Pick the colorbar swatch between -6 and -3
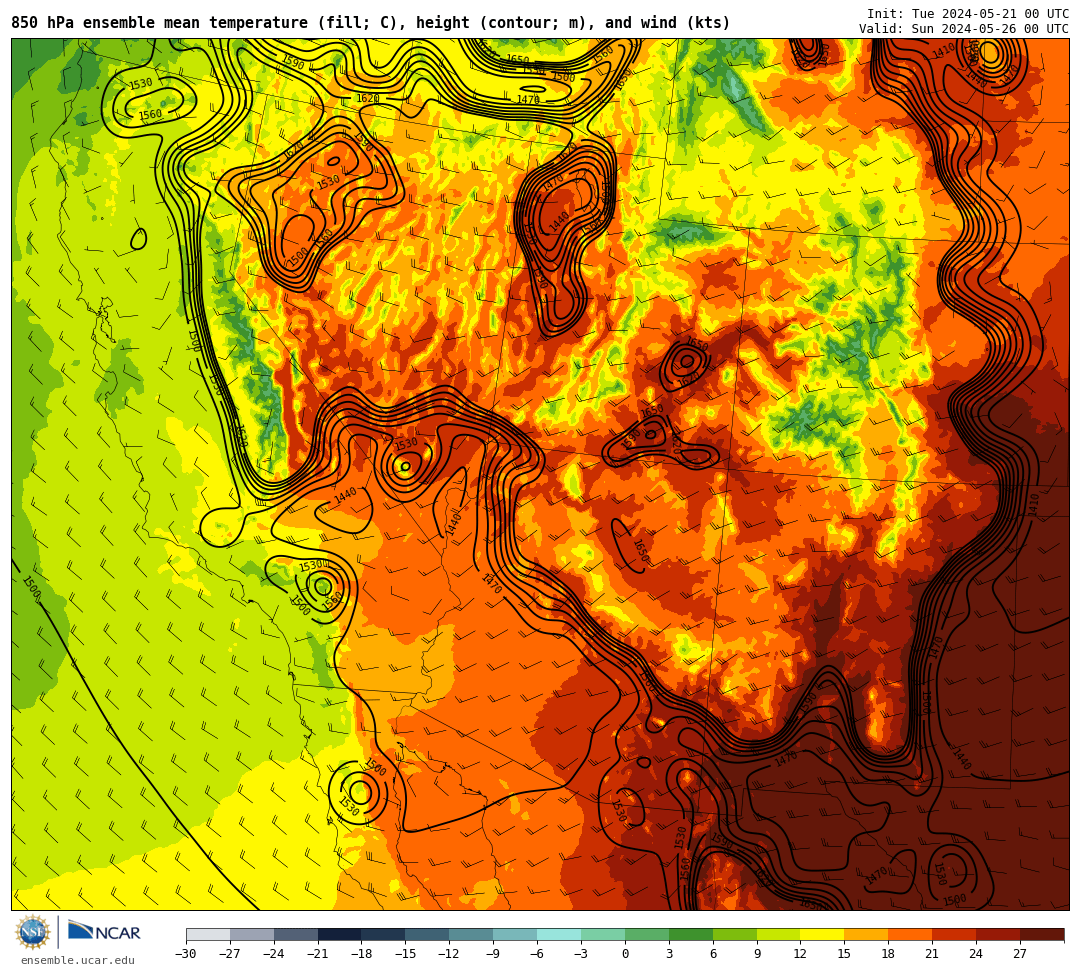Viewport: 1080px width, 973px height. (x=559, y=934)
